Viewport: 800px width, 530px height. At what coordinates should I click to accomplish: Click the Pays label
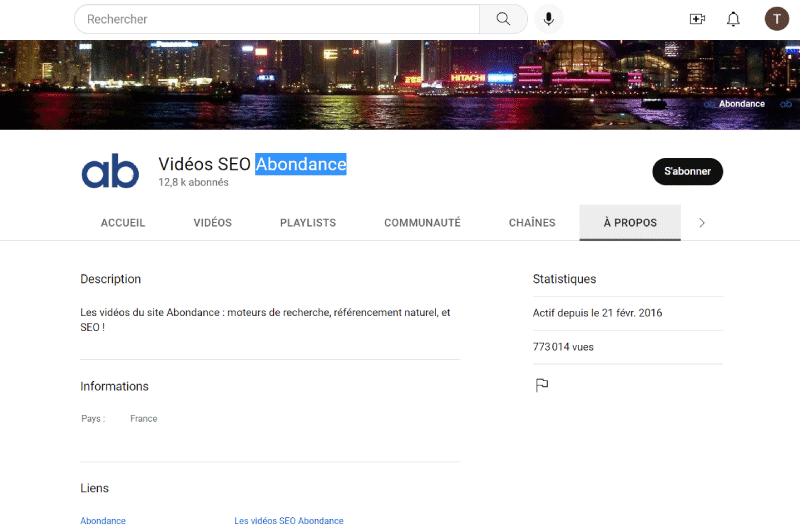(93, 419)
